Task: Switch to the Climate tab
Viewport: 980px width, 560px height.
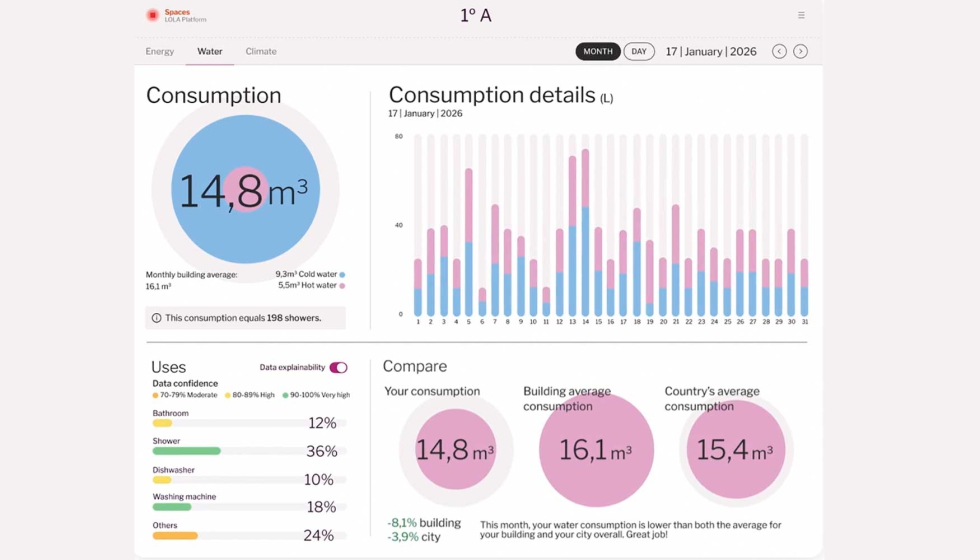Action: pos(261,51)
